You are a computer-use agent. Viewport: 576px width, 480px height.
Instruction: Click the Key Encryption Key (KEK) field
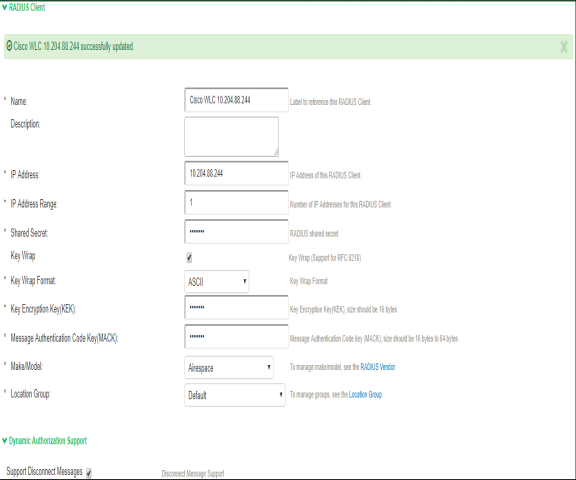(x=236, y=307)
